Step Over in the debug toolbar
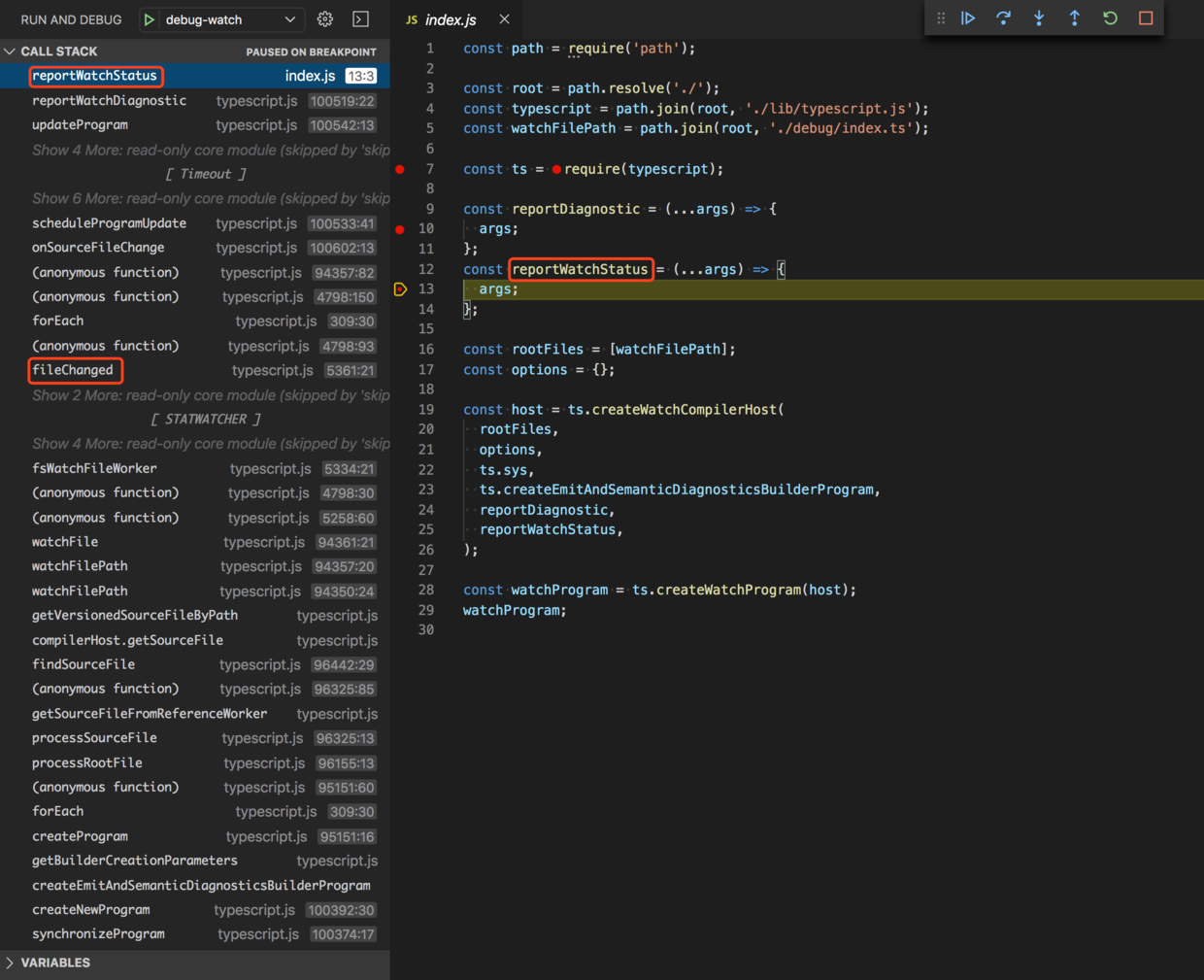This screenshot has height=980, width=1204. point(1003,18)
